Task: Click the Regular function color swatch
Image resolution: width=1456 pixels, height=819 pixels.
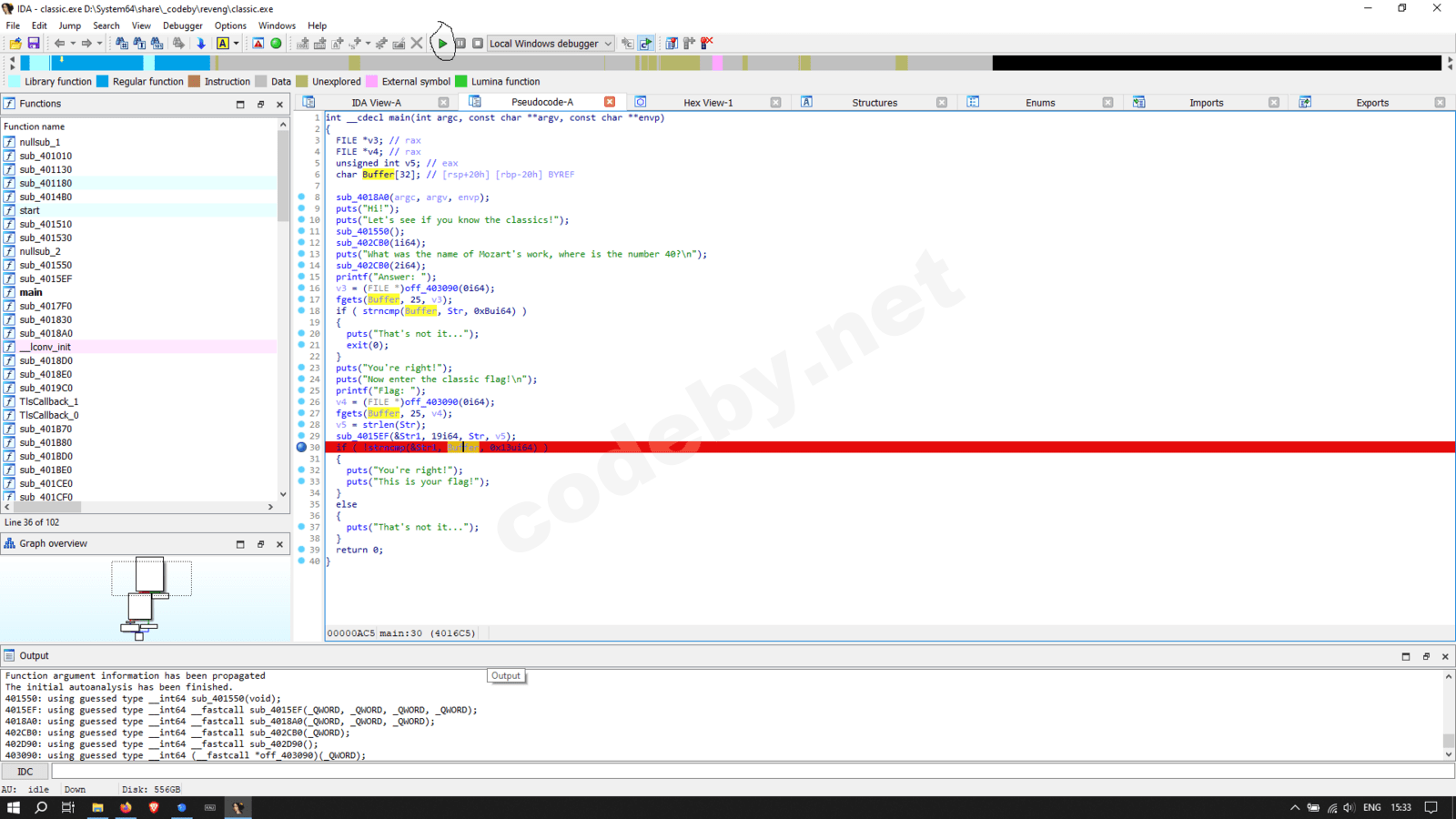Action: tap(103, 82)
